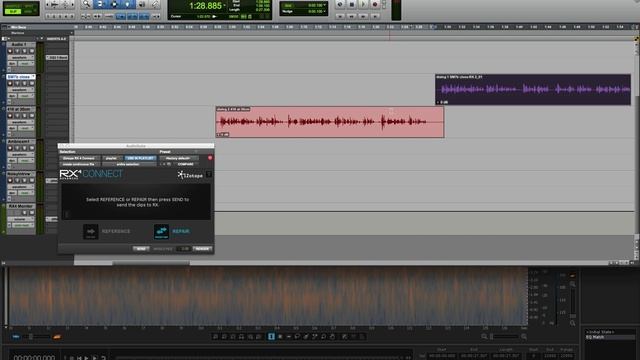Record-enable the SM7b close track
The image size is (640, 360).
point(10,83)
